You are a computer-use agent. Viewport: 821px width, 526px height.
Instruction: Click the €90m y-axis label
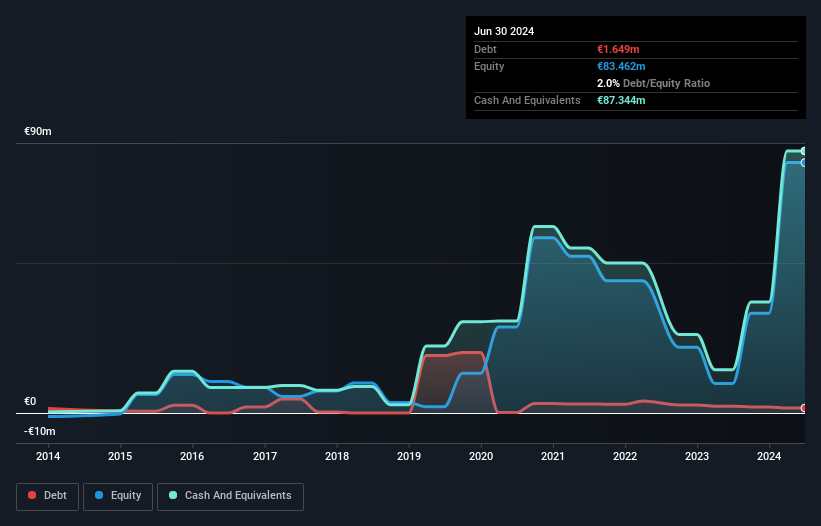(38, 131)
